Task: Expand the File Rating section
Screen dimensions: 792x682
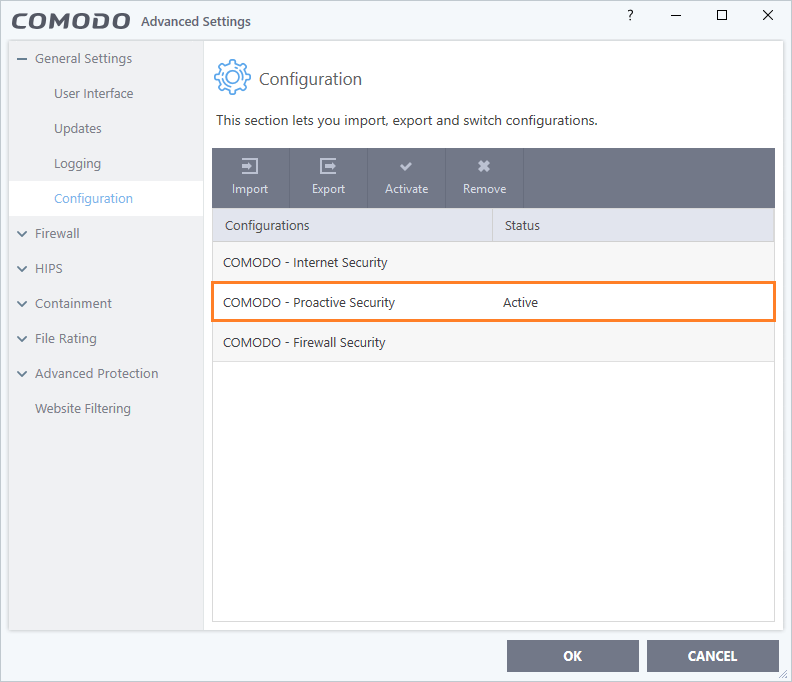Action: pos(22,338)
